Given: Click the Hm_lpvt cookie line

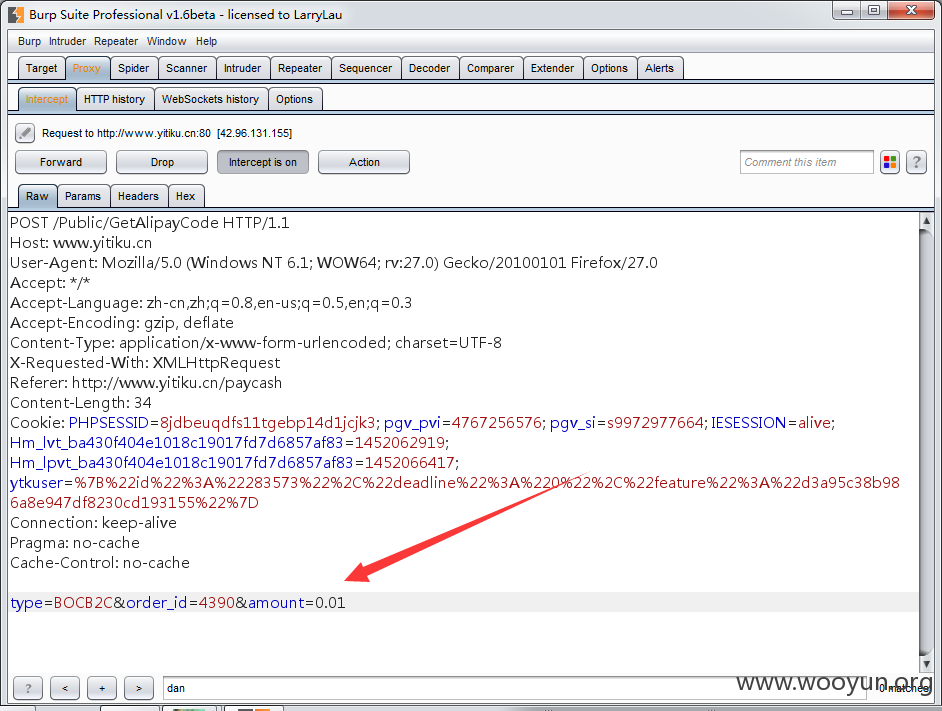Looking at the screenshot, I should pos(235,463).
